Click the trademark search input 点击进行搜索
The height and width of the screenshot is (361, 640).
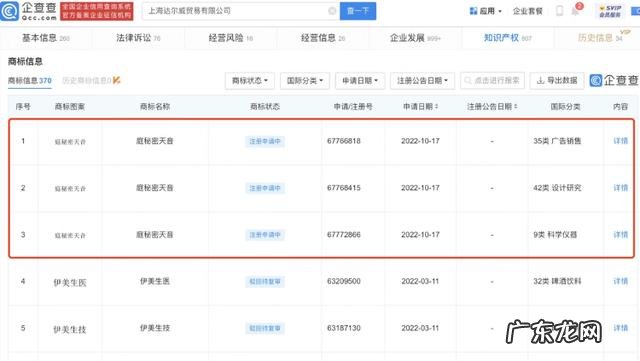coord(492,81)
